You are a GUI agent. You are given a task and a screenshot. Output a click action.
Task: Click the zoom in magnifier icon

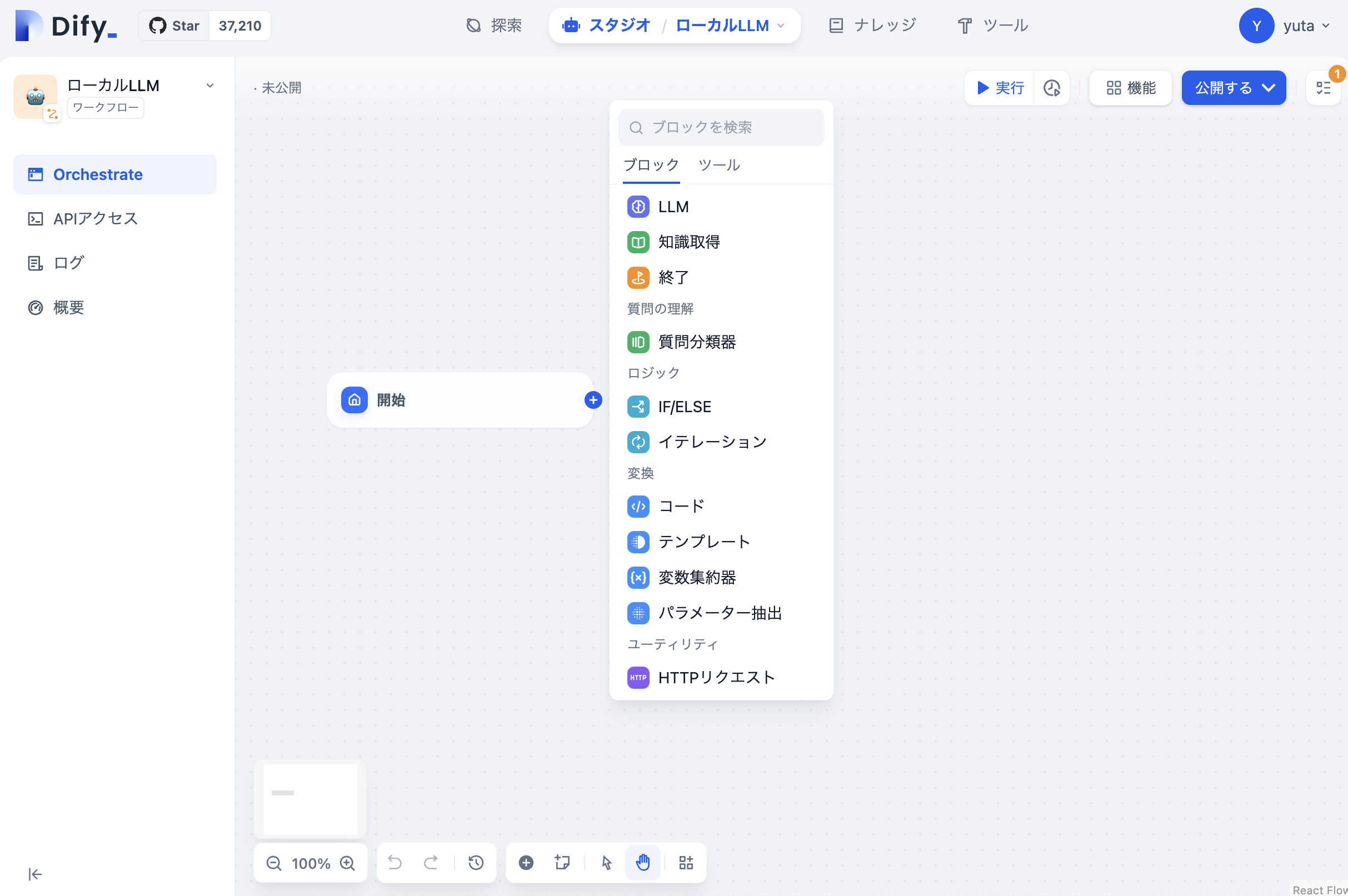pos(347,863)
